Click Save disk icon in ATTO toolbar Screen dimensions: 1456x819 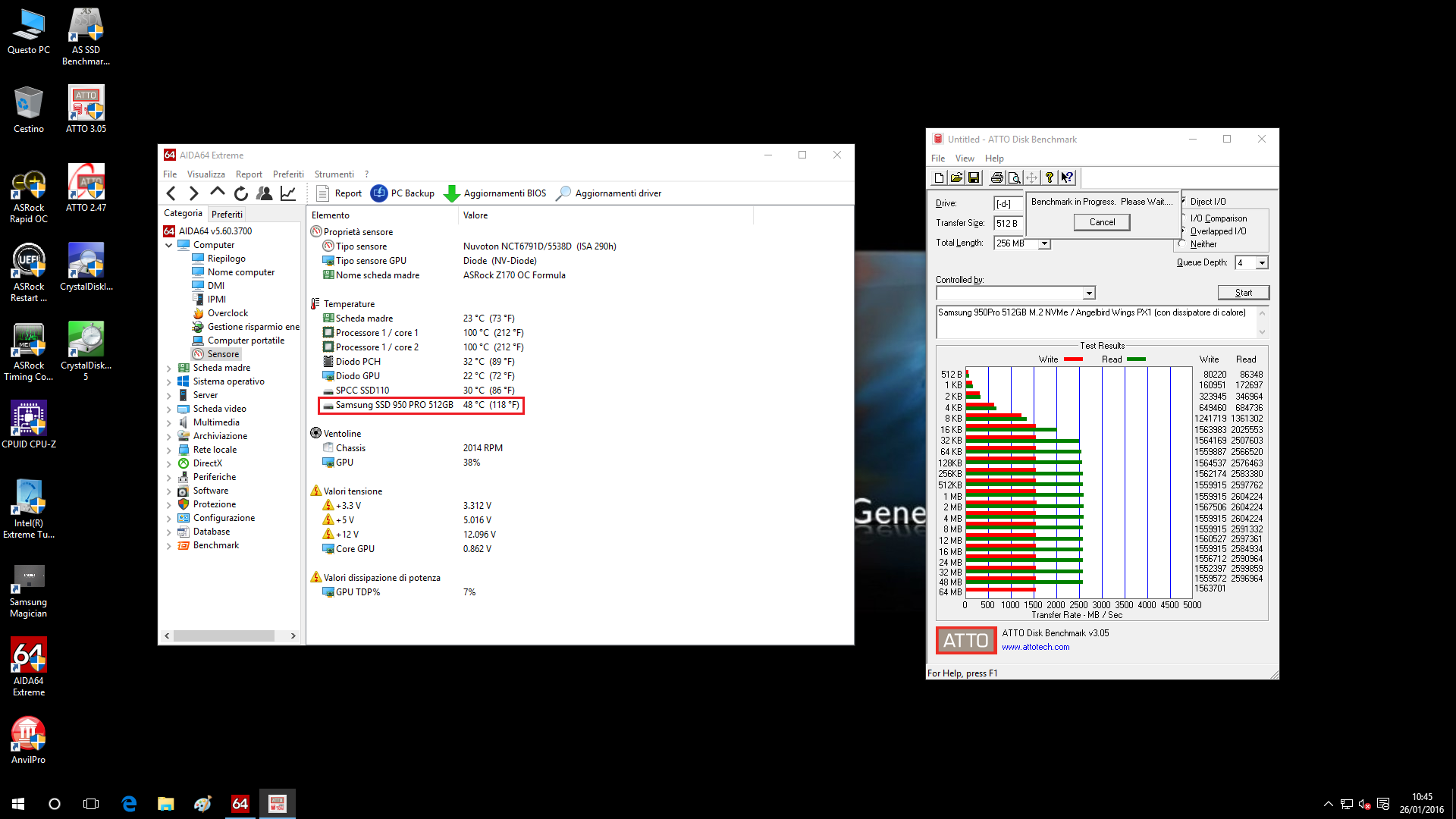tap(974, 177)
